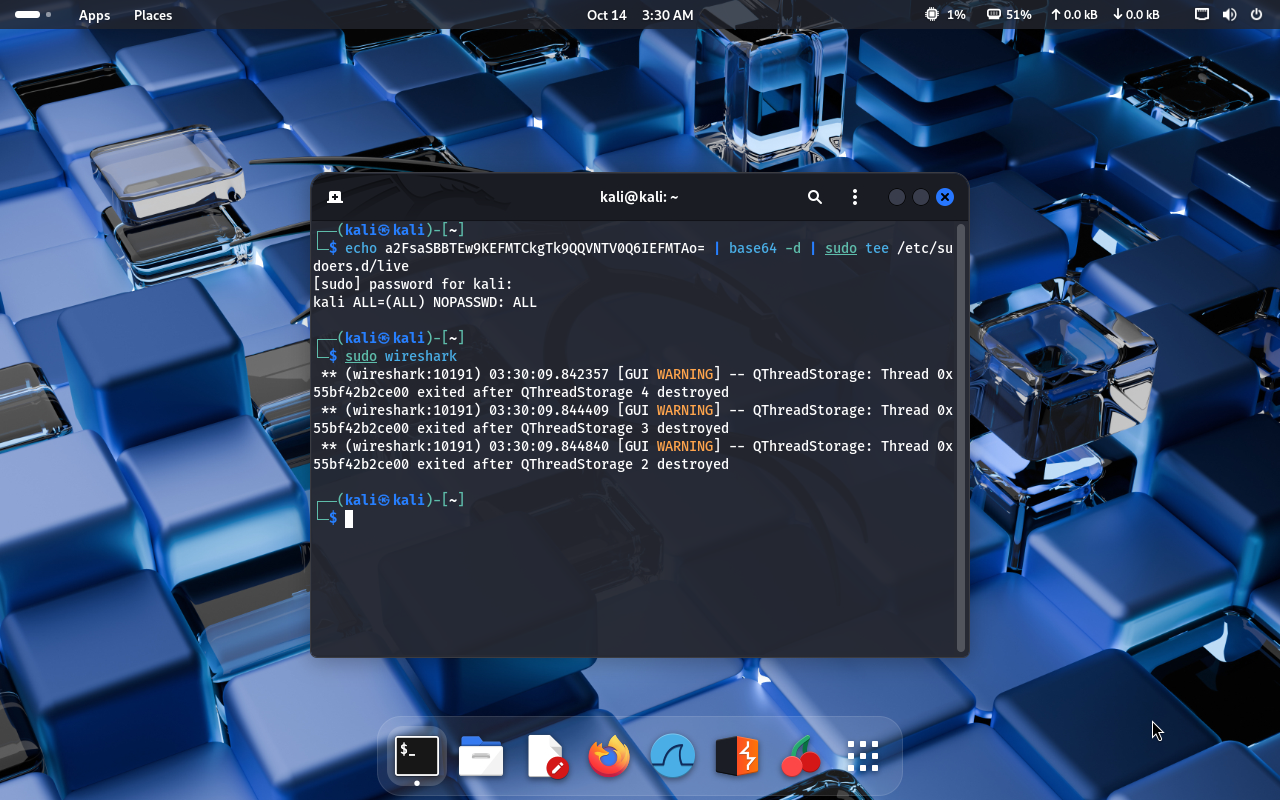The width and height of the screenshot is (1280, 800).
Task: Show all applications grid
Action: [862, 756]
